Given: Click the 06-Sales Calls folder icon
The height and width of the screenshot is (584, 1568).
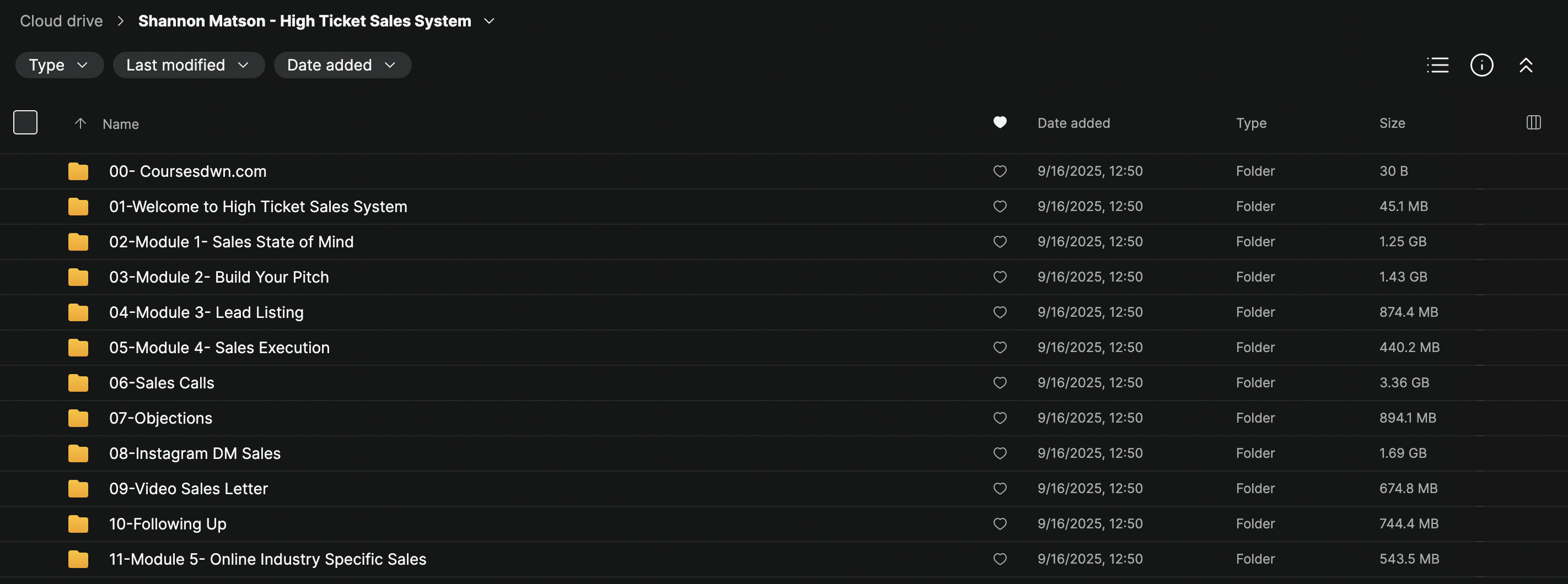Looking at the screenshot, I should click(x=78, y=383).
